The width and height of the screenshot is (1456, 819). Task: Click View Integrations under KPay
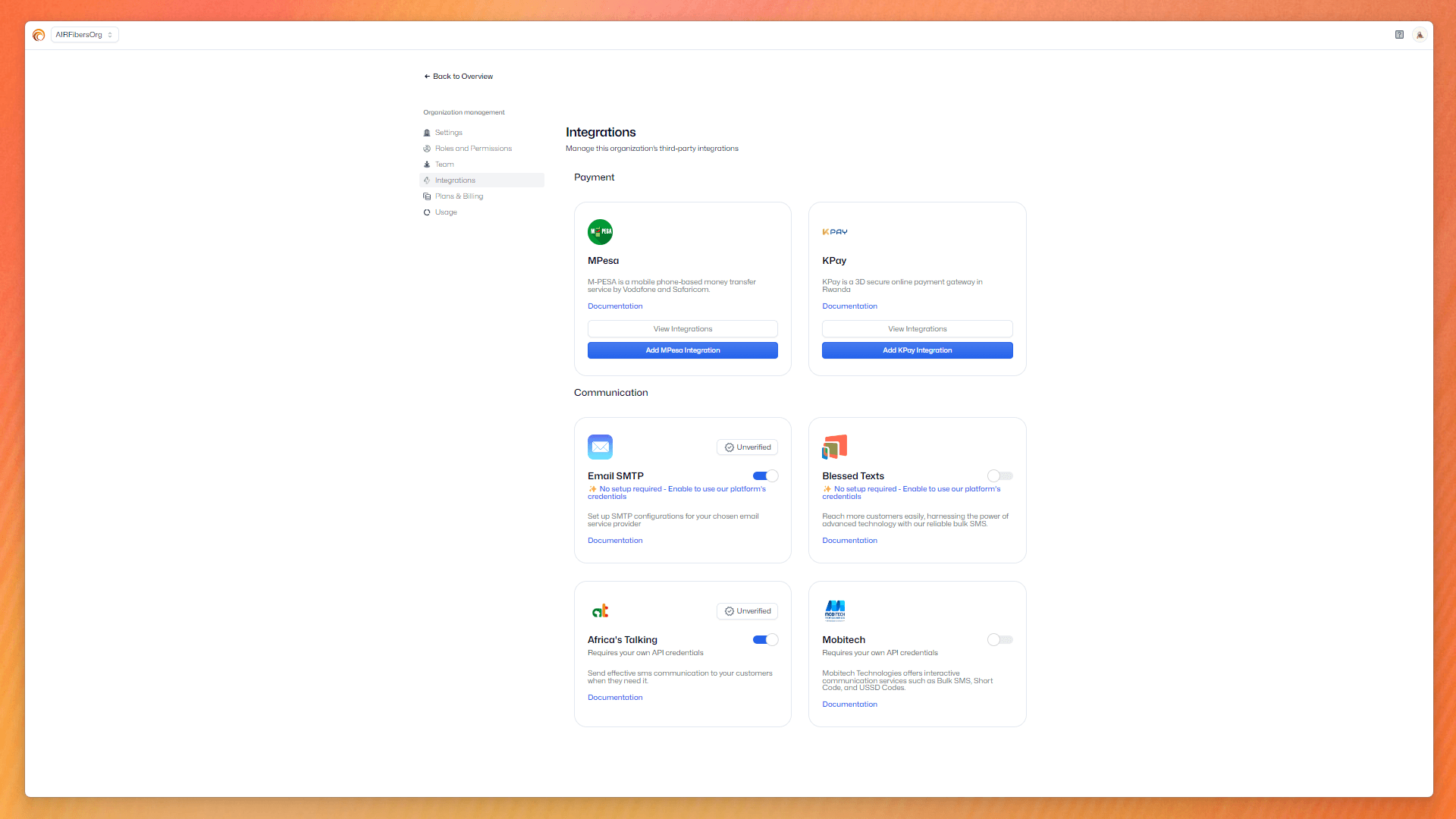[917, 329]
